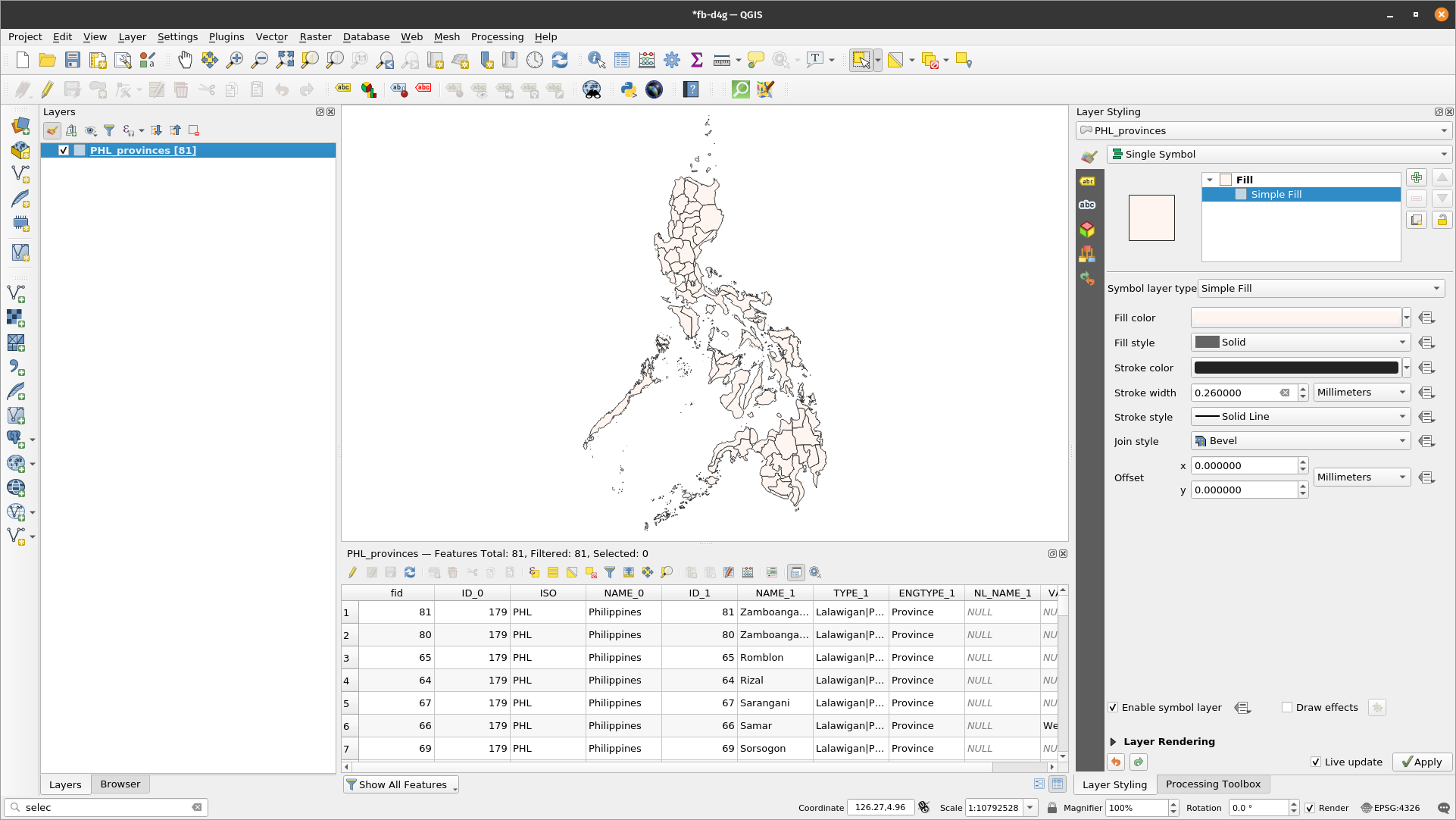Click the Show Statistical Summary sigma icon

click(697, 60)
